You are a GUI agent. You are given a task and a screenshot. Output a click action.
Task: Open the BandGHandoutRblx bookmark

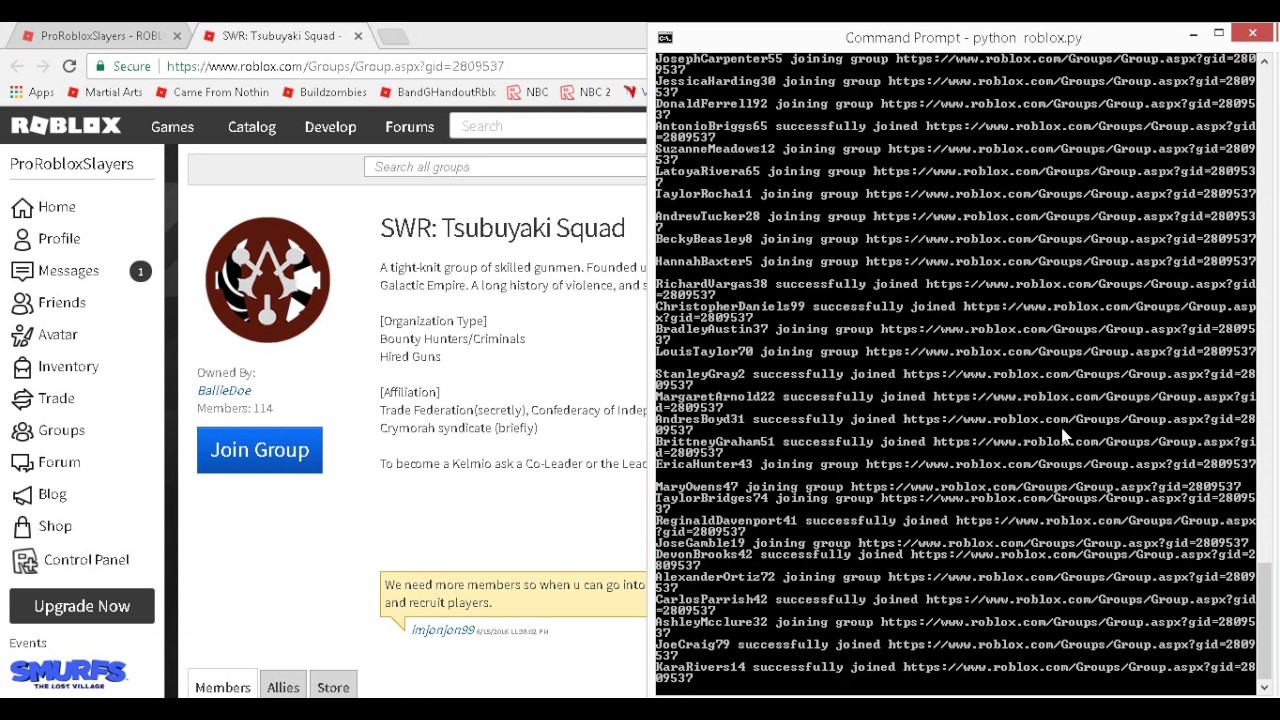pos(437,92)
